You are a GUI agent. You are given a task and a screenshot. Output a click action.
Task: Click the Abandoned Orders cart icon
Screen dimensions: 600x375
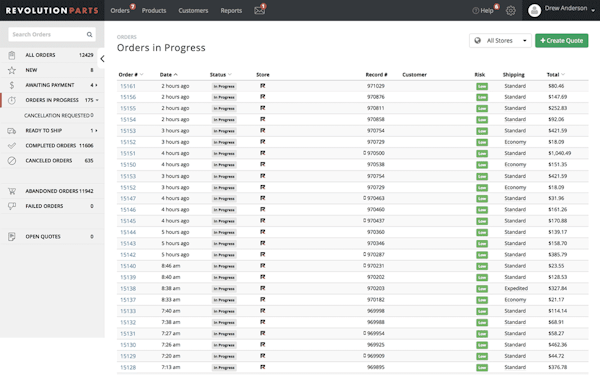tap(12, 191)
